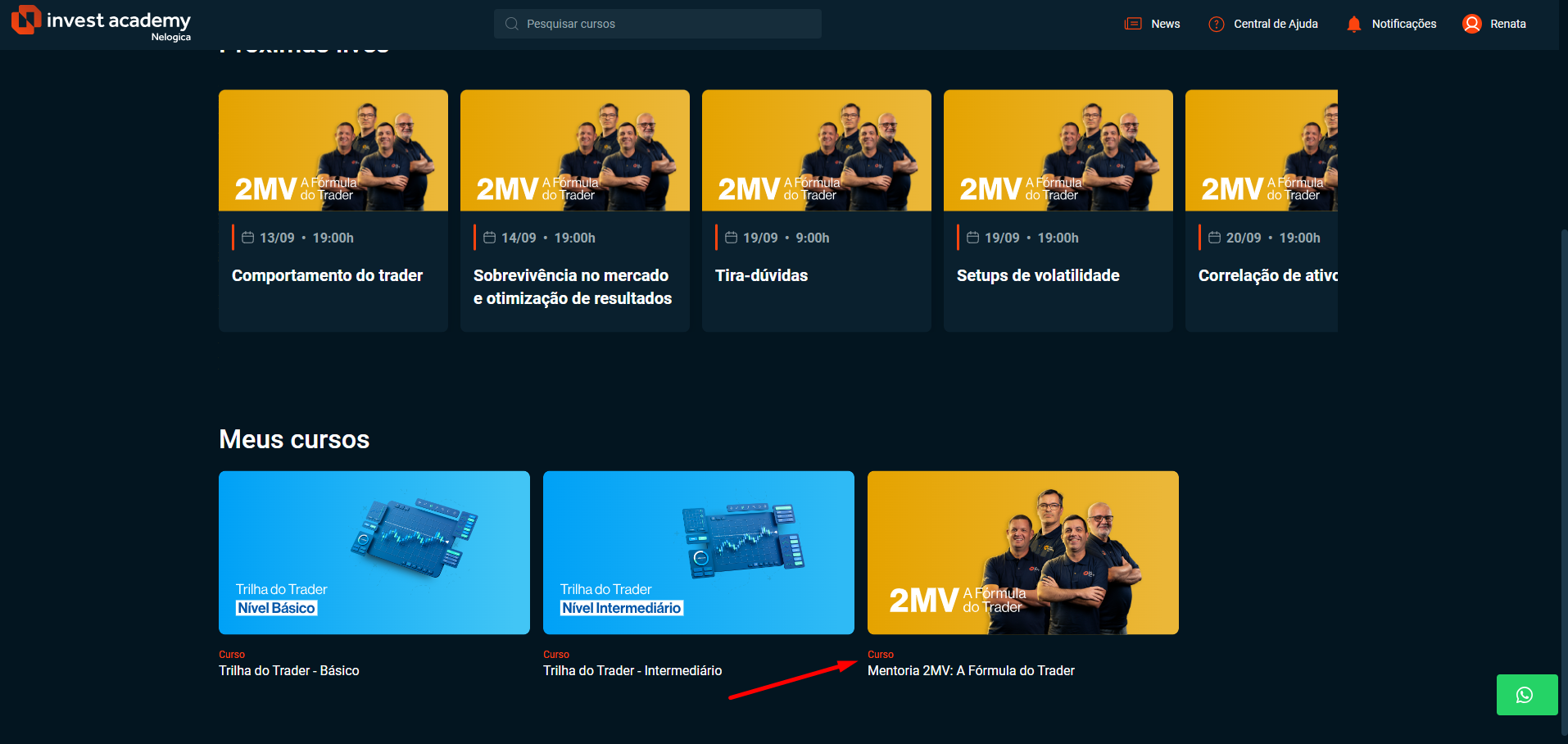Open the Tira-dúvidas live thumbnail
The height and width of the screenshot is (744, 1568).
[817, 150]
